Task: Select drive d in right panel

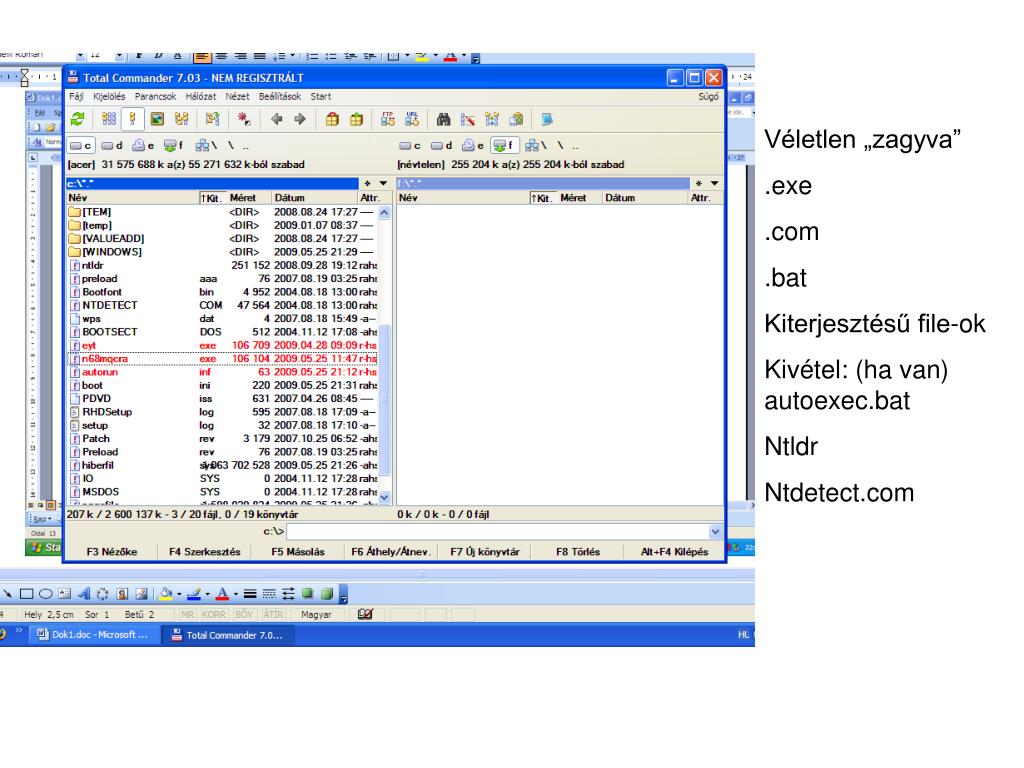Action: point(442,146)
